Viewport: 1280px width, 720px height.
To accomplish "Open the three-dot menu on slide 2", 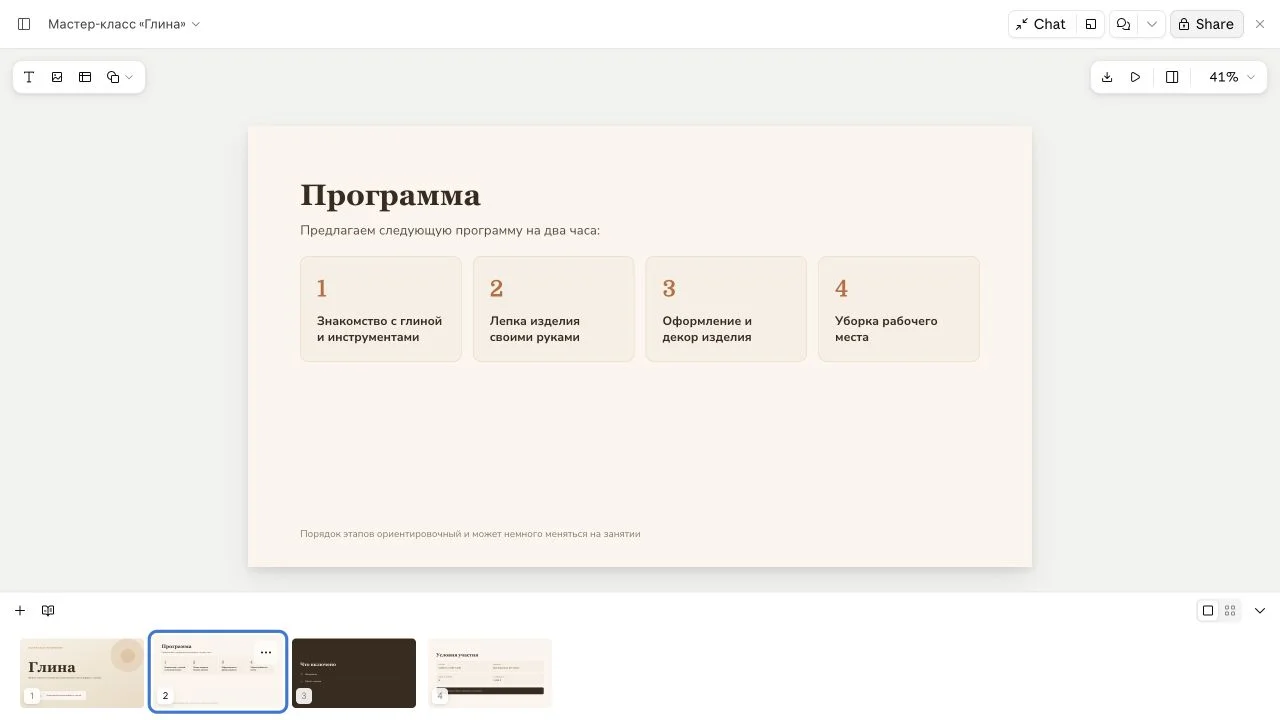I will pos(266,652).
